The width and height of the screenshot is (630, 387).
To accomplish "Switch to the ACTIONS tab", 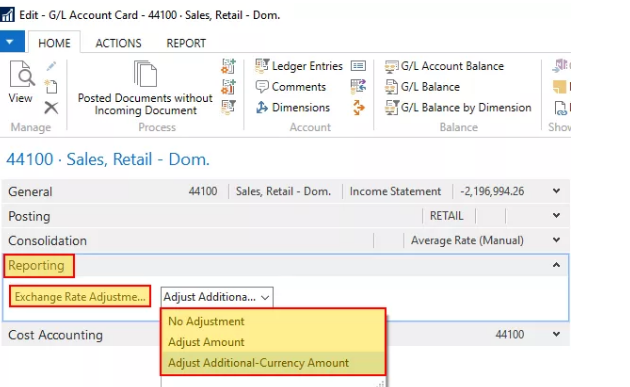I will [119, 43].
